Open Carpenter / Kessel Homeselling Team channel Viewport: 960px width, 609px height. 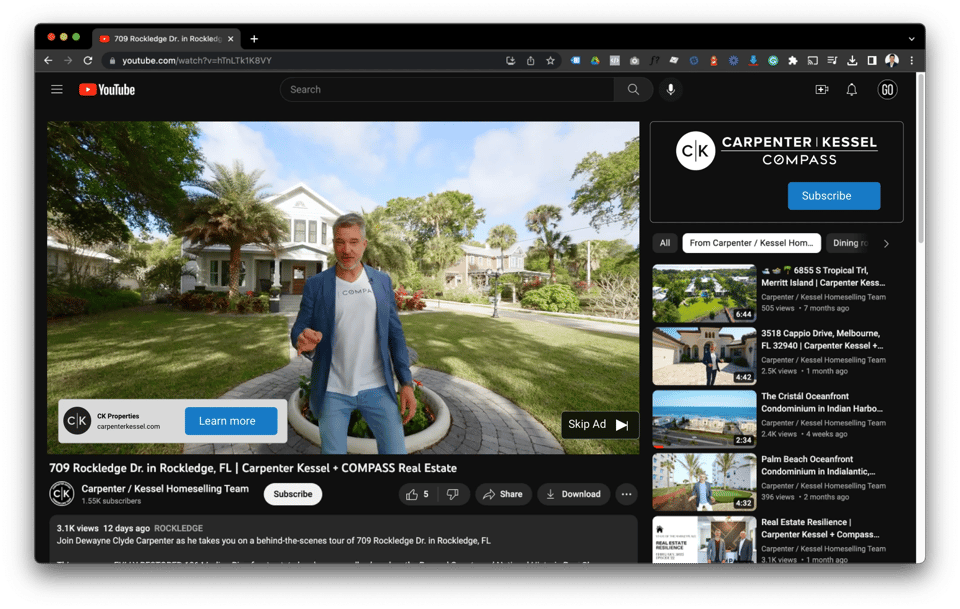[165, 488]
